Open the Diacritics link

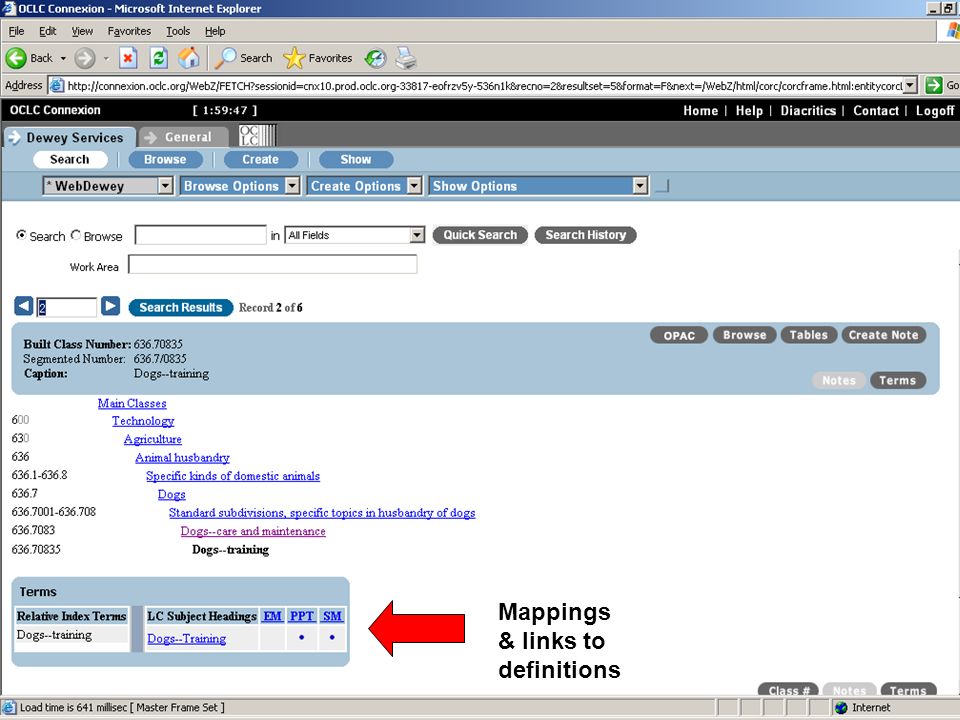[x=808, y=111]
